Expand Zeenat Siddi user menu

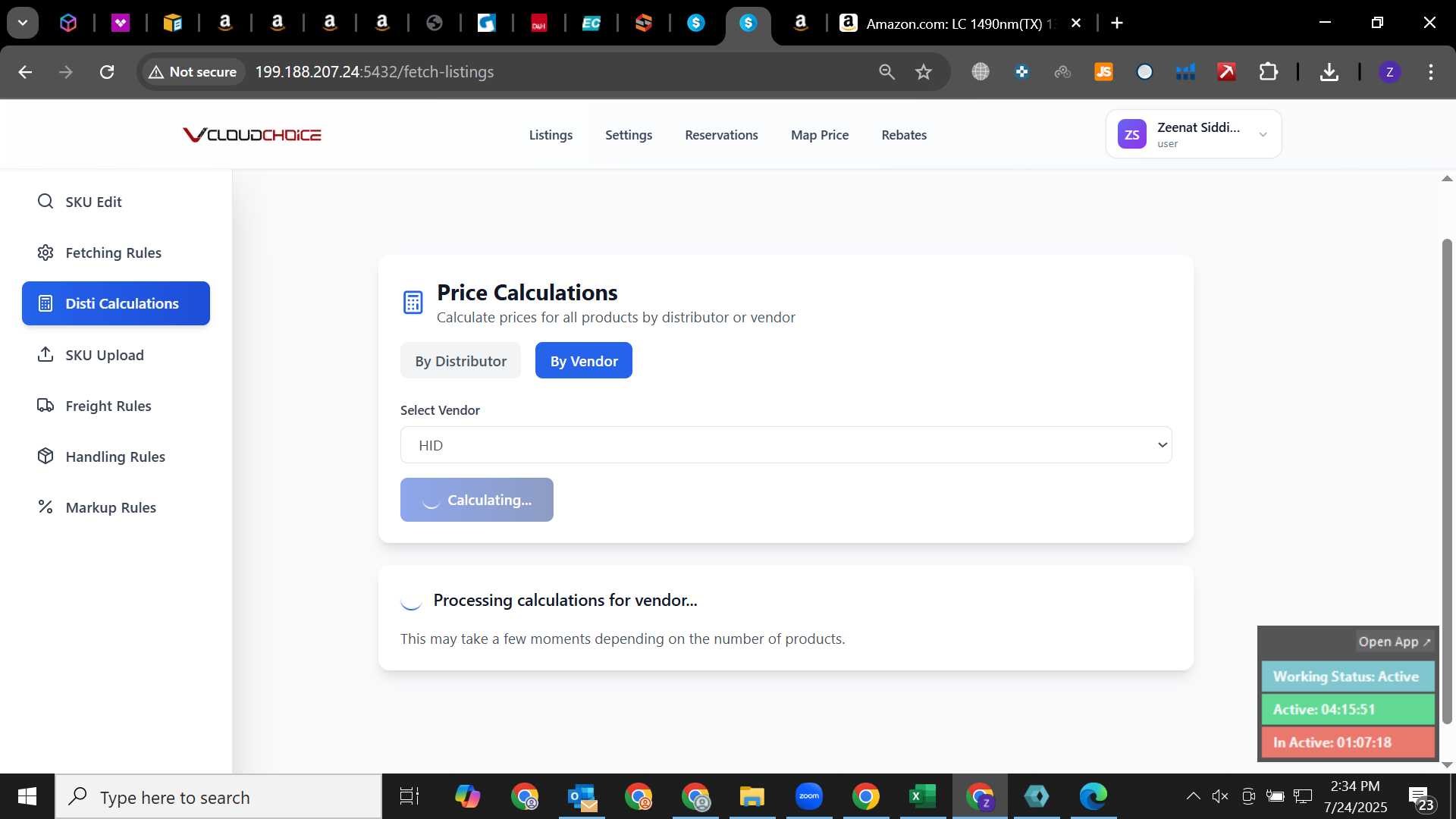tap(1194, 134)
